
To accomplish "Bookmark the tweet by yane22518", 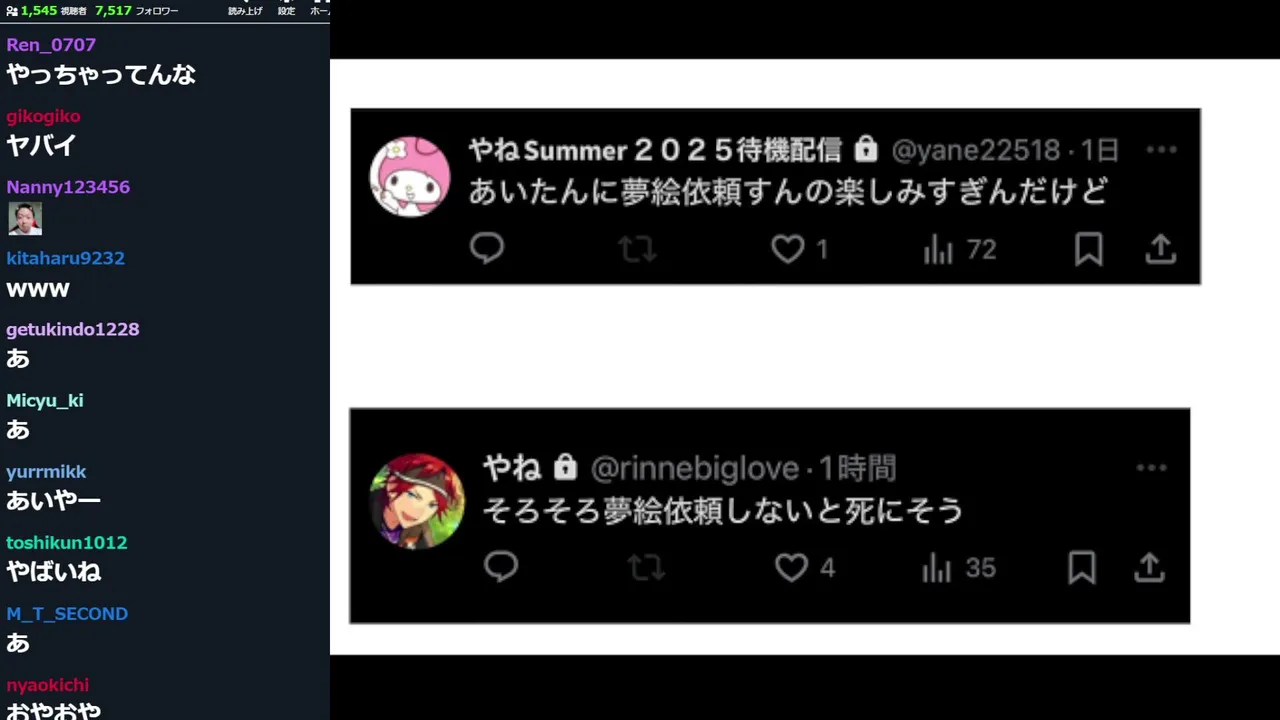I will coord(1088,249).
